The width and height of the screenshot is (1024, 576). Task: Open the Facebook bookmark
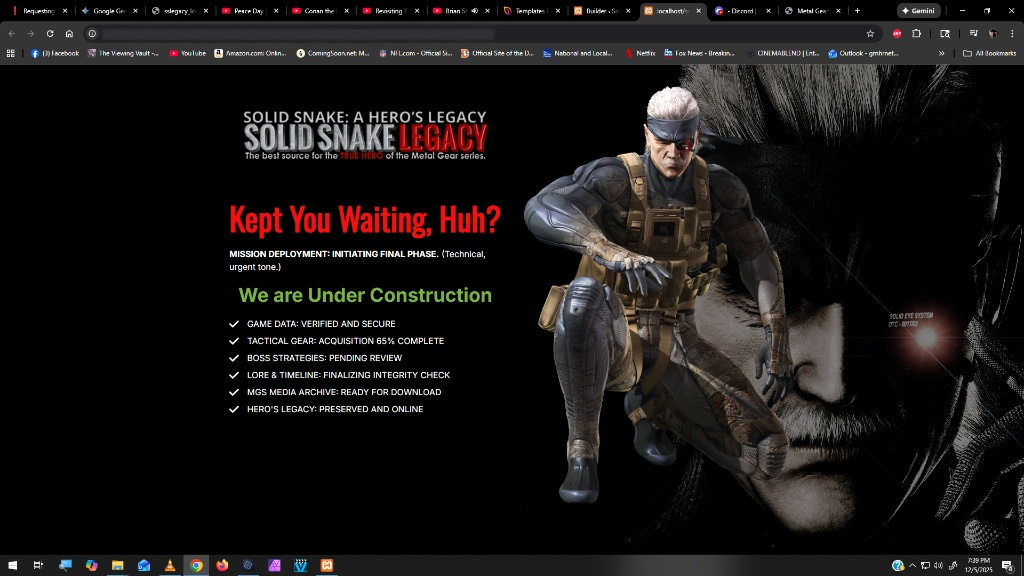(x=55, y=54)
